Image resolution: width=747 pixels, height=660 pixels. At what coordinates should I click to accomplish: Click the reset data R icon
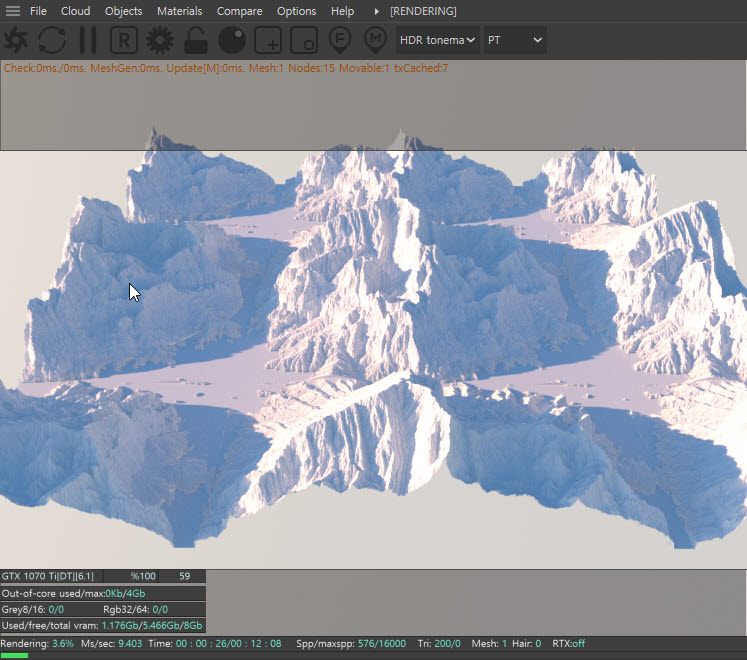click(x=123, y=40)
